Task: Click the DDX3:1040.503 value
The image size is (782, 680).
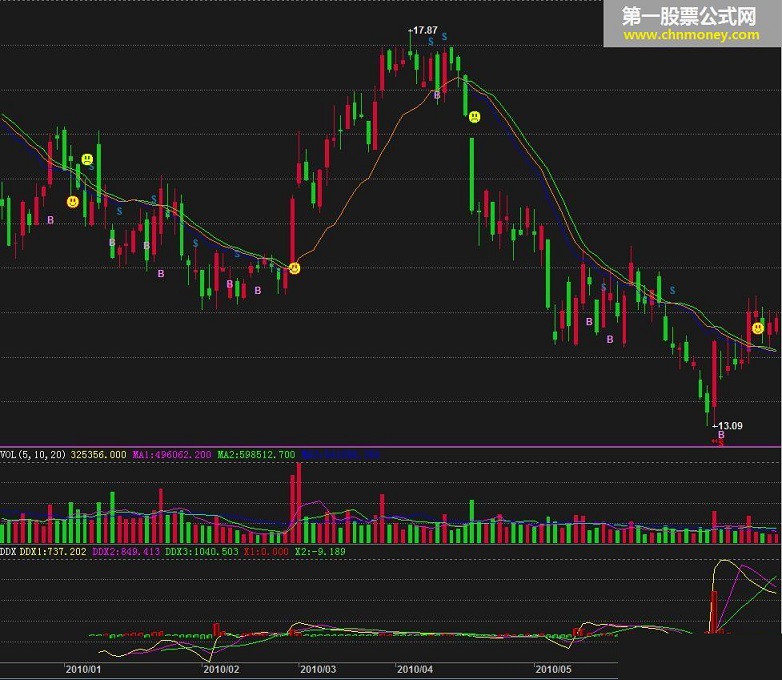Action: pos(202,551)
